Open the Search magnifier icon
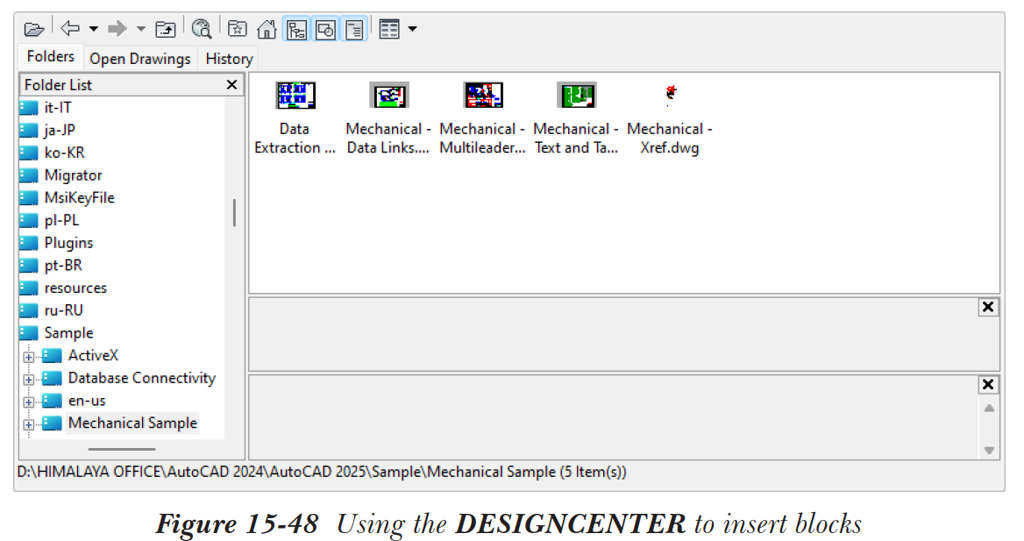Viewport: 1024px width, 541px height. [201, 28]
